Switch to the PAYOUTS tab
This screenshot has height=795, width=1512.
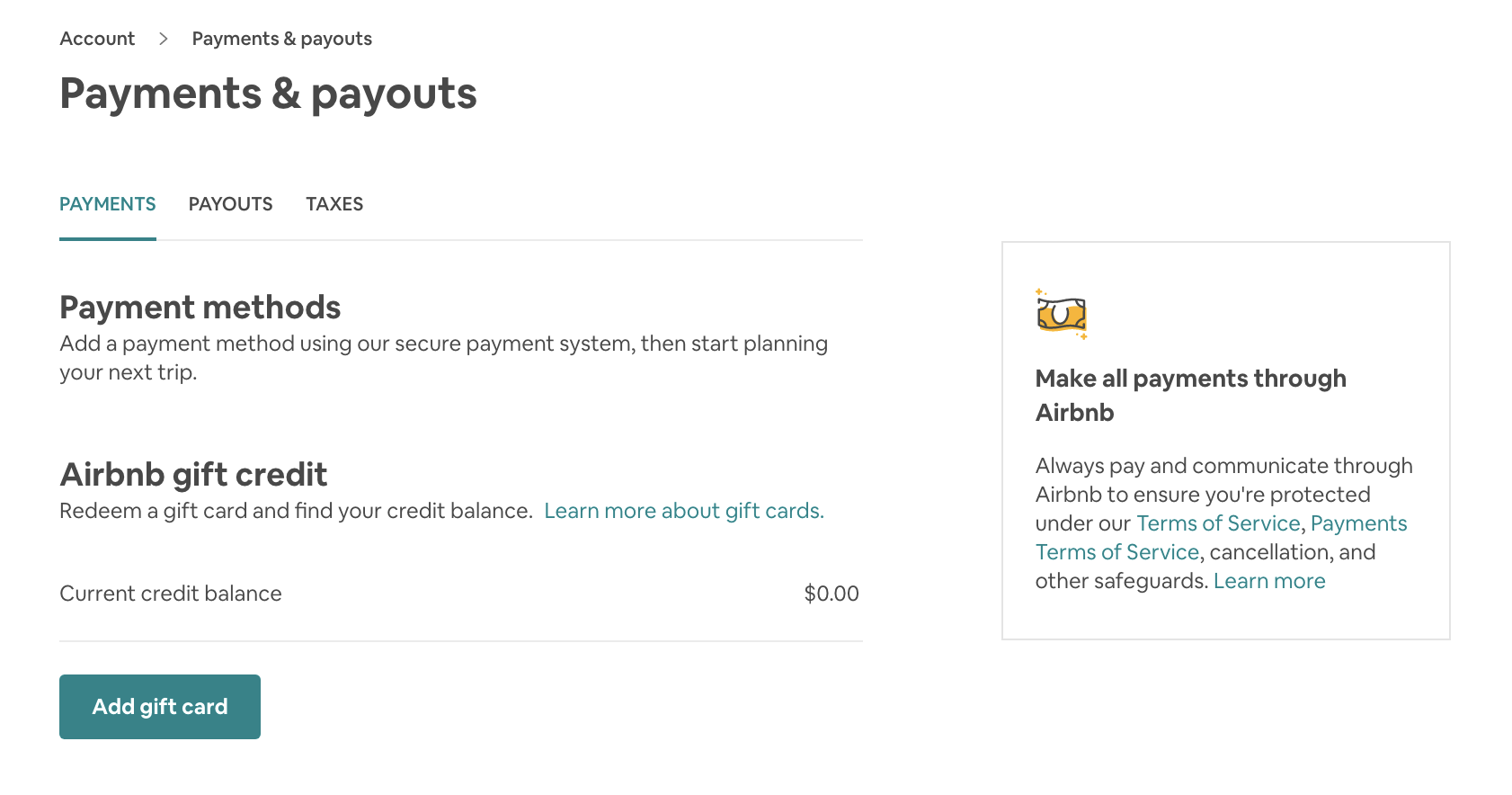pyautogui.click(x=230, y=204)
